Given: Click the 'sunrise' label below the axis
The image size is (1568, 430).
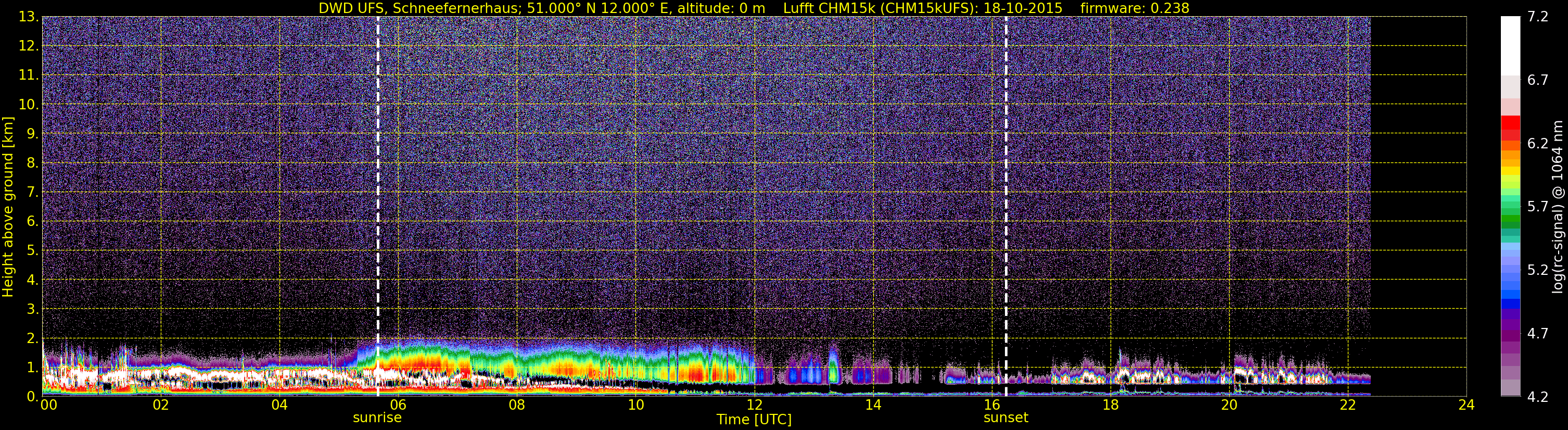Looking at the screenshot, I should pos(377,418).
